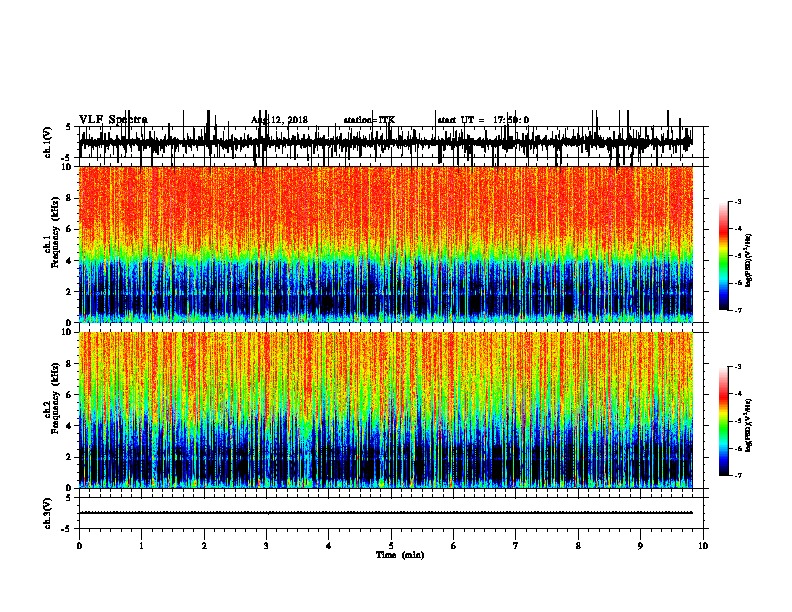Viewport: 792px width, 612px height.
Task: Click time-axis tick label "7"
Action: [x=516, y=546]
